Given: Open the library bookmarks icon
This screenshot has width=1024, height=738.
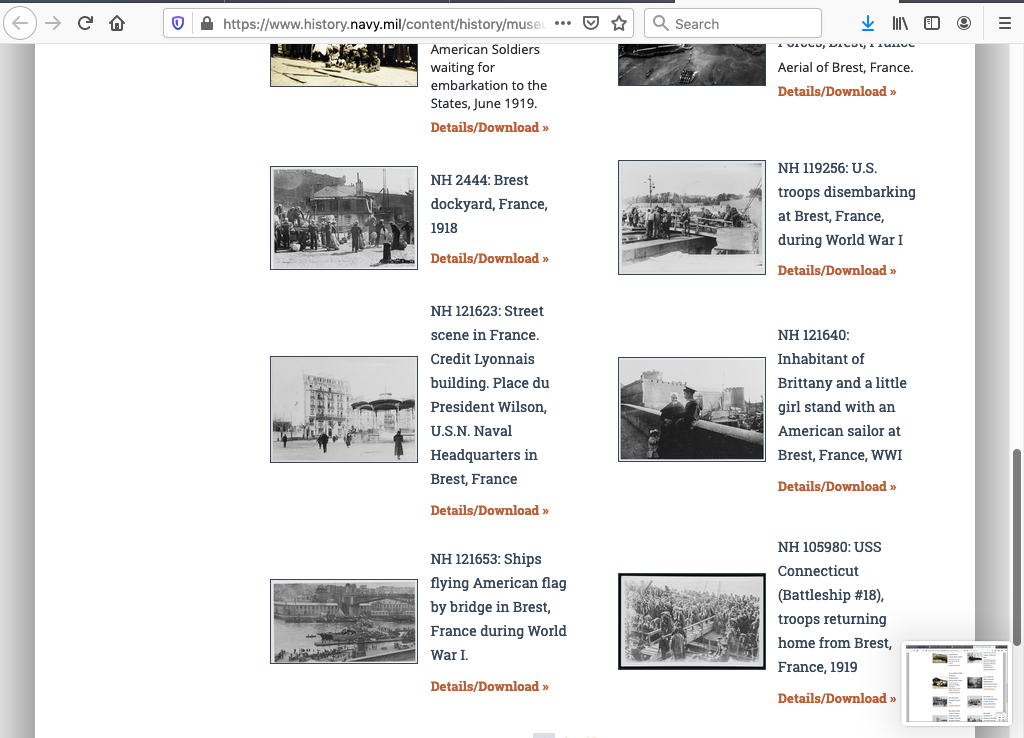Looking at the screenshot, I should [900, 23].
